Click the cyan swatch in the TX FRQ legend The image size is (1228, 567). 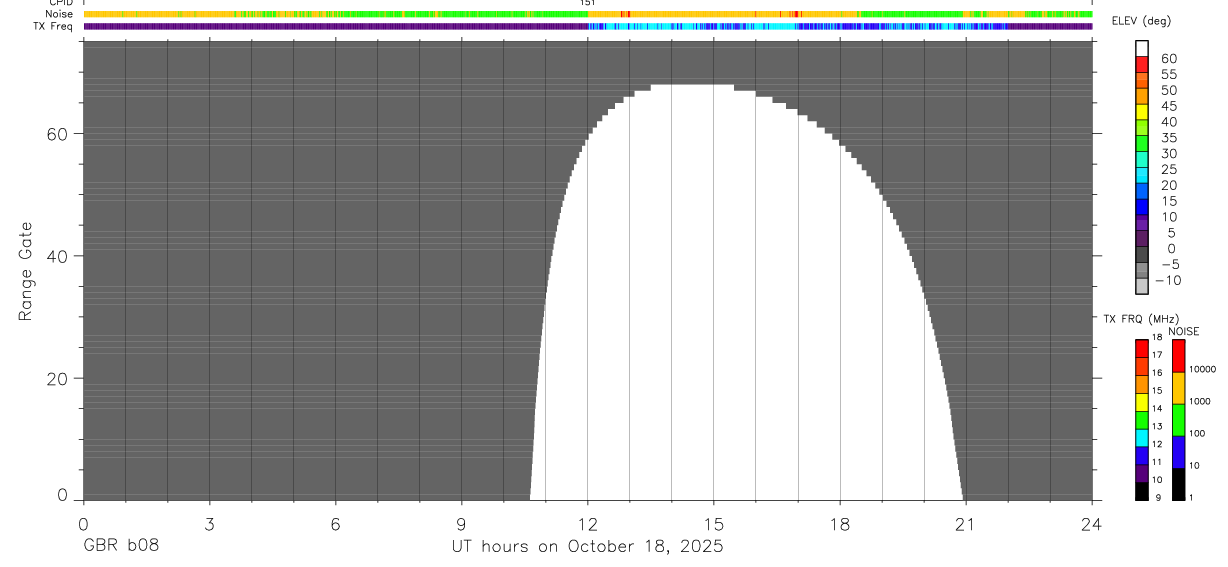[1141, 437]
